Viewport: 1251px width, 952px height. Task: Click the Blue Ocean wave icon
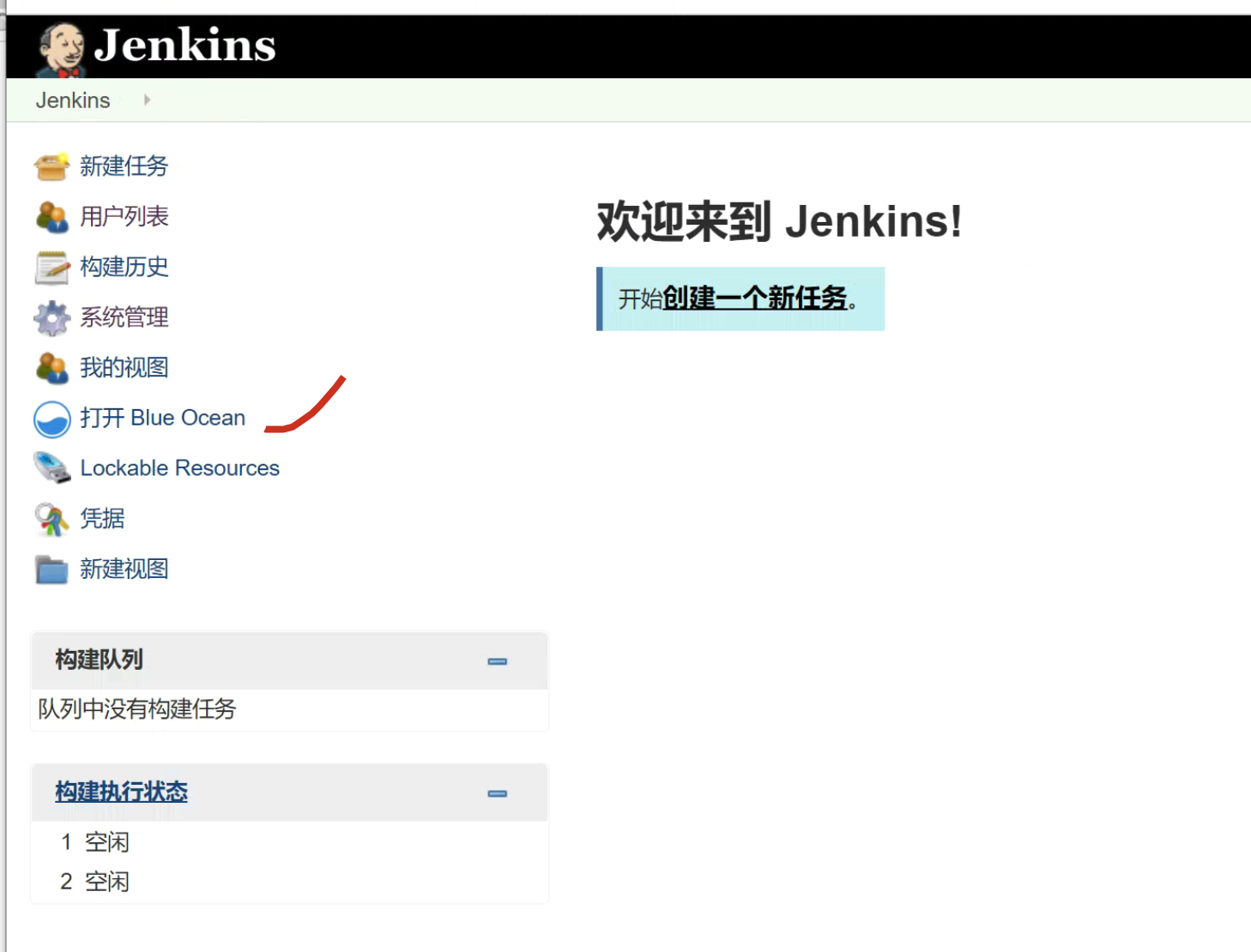pos(51,419)
